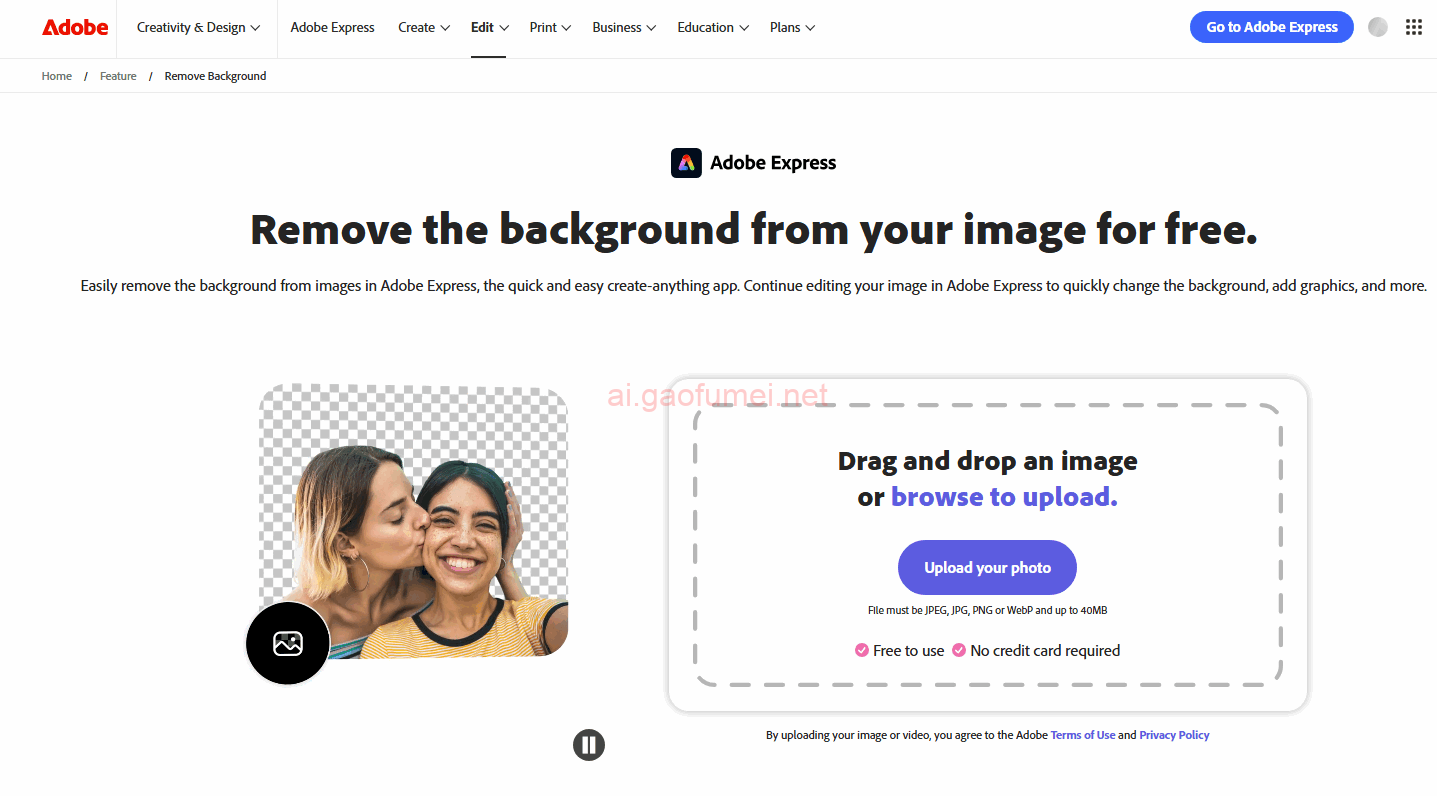Click the Upload your photo button
Viewport: 1437px width, 796px height.
point(987,568)
